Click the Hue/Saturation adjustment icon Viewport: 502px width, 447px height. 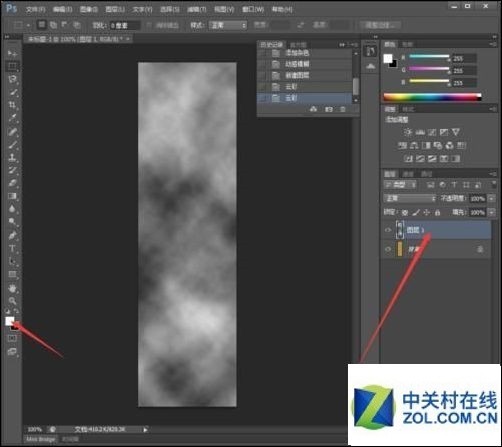403,145
